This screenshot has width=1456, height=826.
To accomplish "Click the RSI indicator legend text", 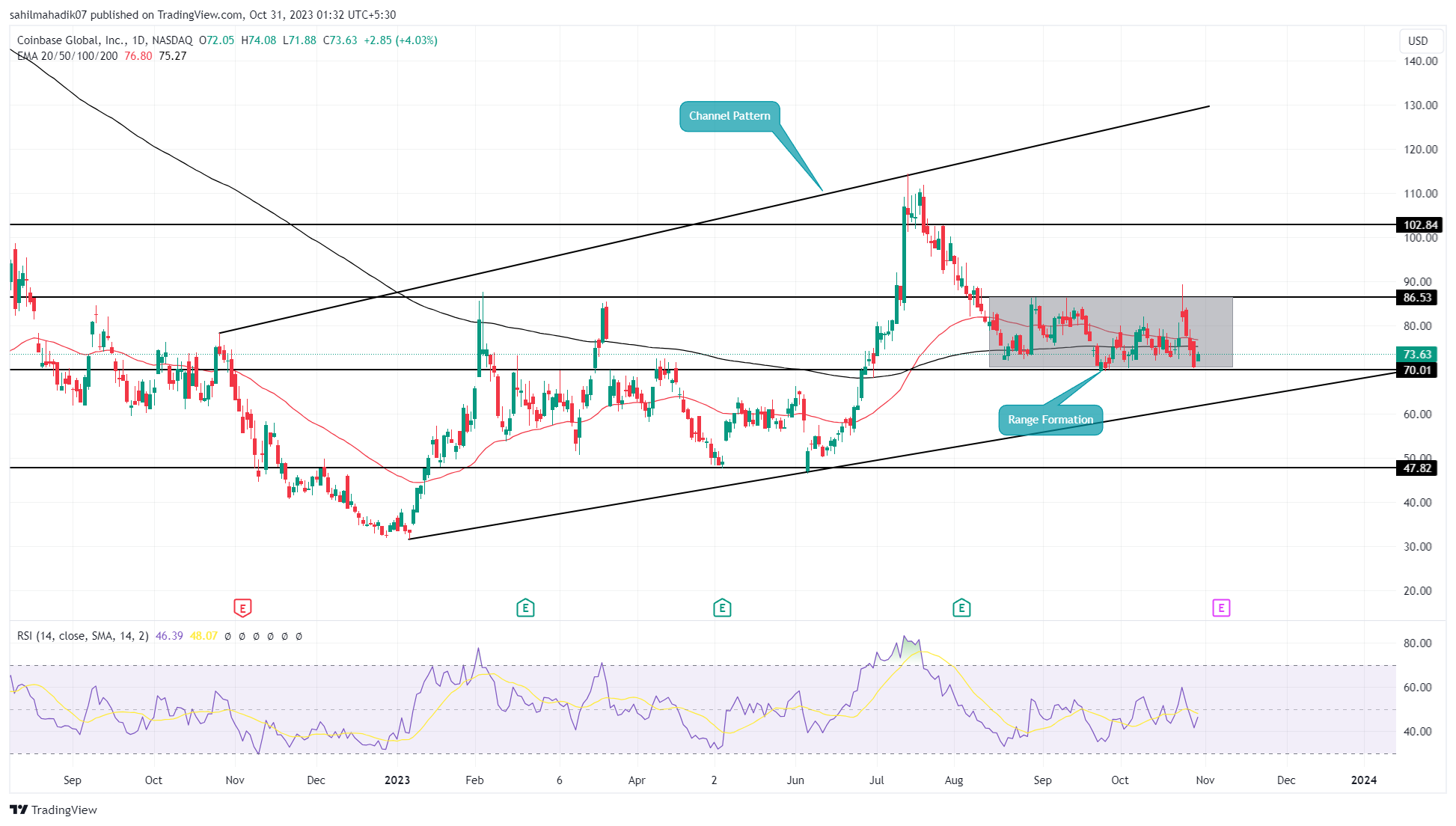I will click(82, 636).
